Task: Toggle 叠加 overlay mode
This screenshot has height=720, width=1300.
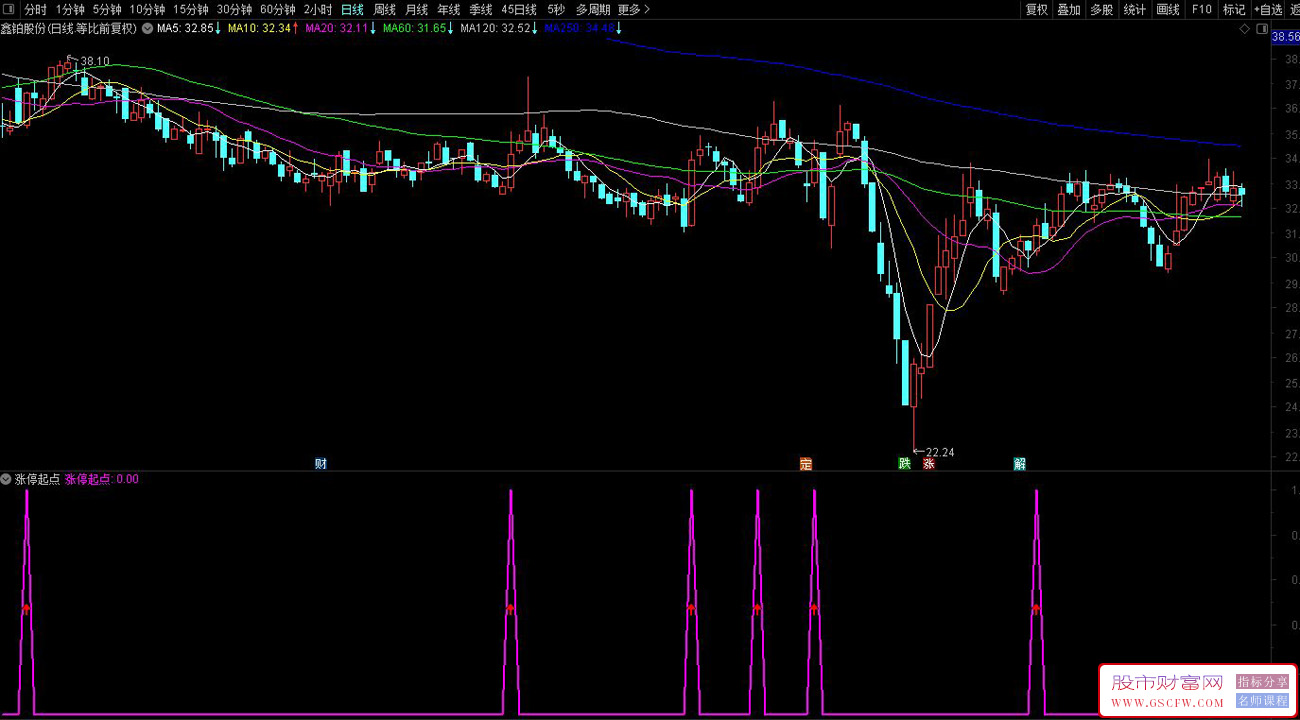Action: 1069,10
